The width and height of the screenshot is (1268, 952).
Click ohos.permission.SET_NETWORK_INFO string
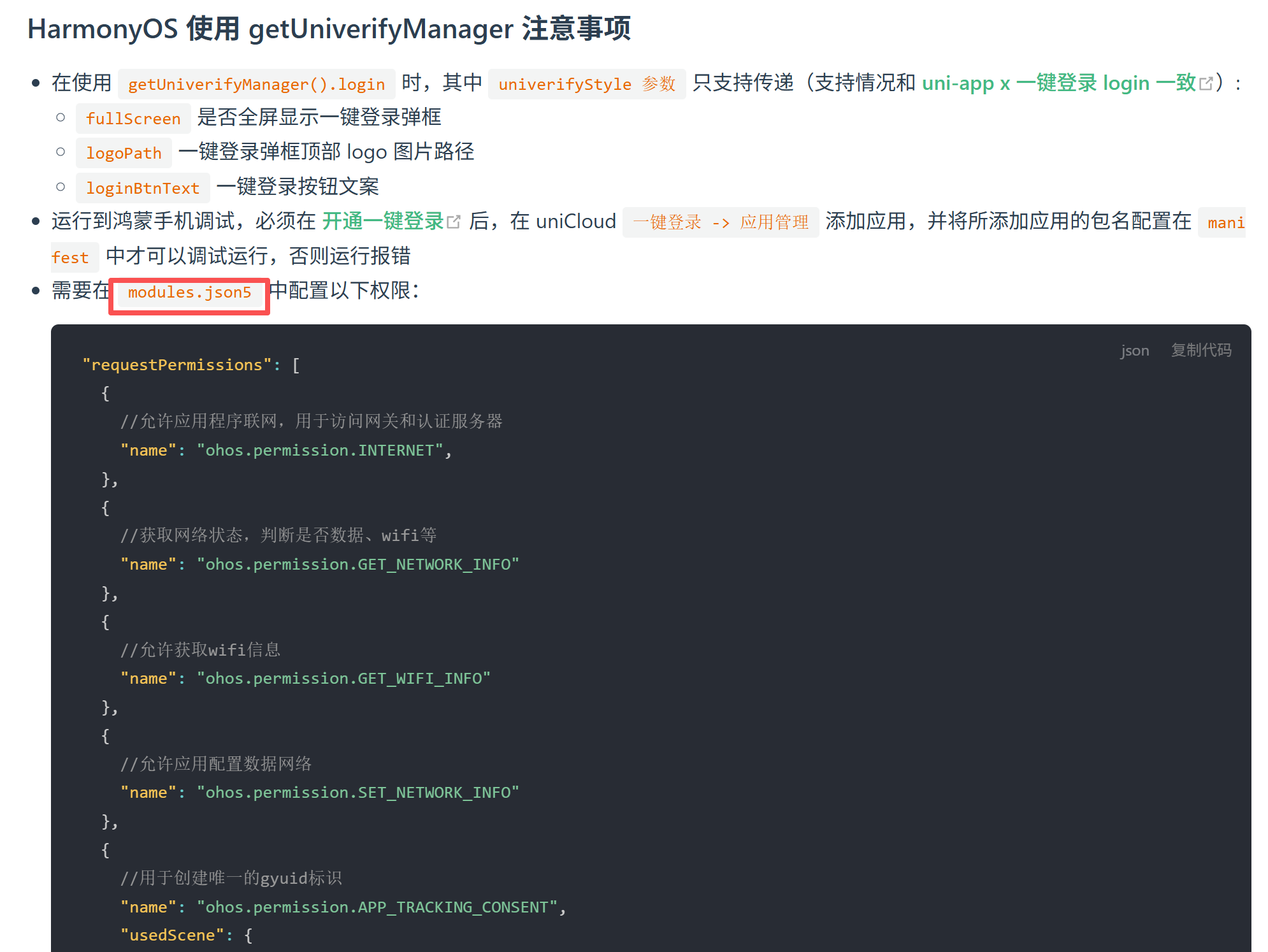pyautogui.click(x=357, y=792)
